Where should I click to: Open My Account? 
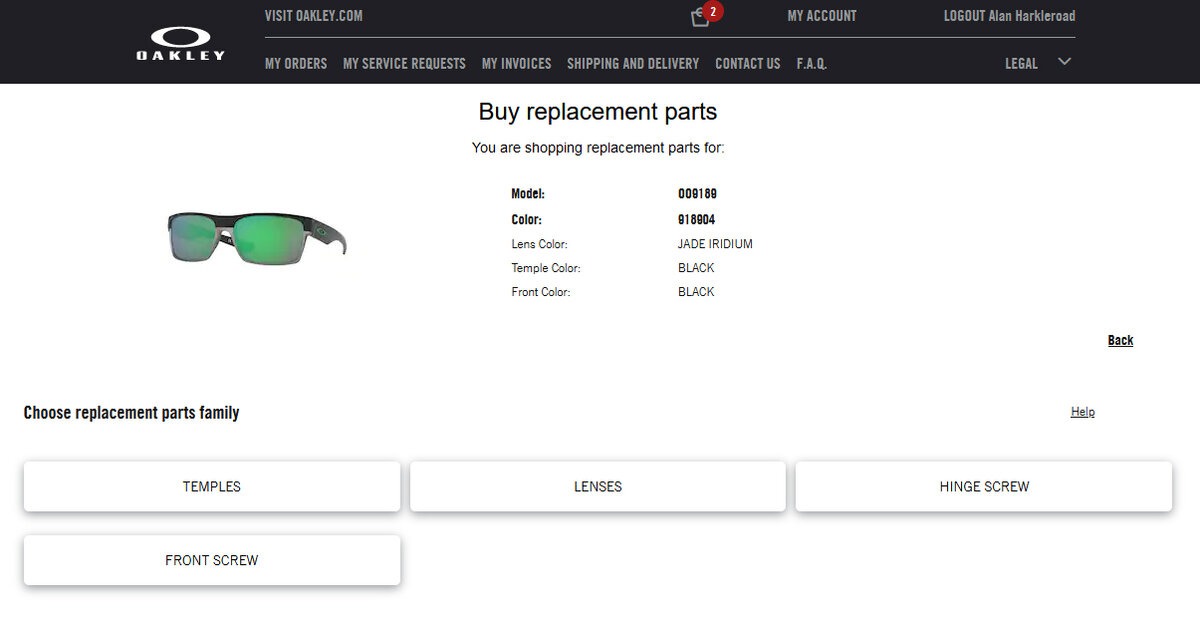coord(822,16)
